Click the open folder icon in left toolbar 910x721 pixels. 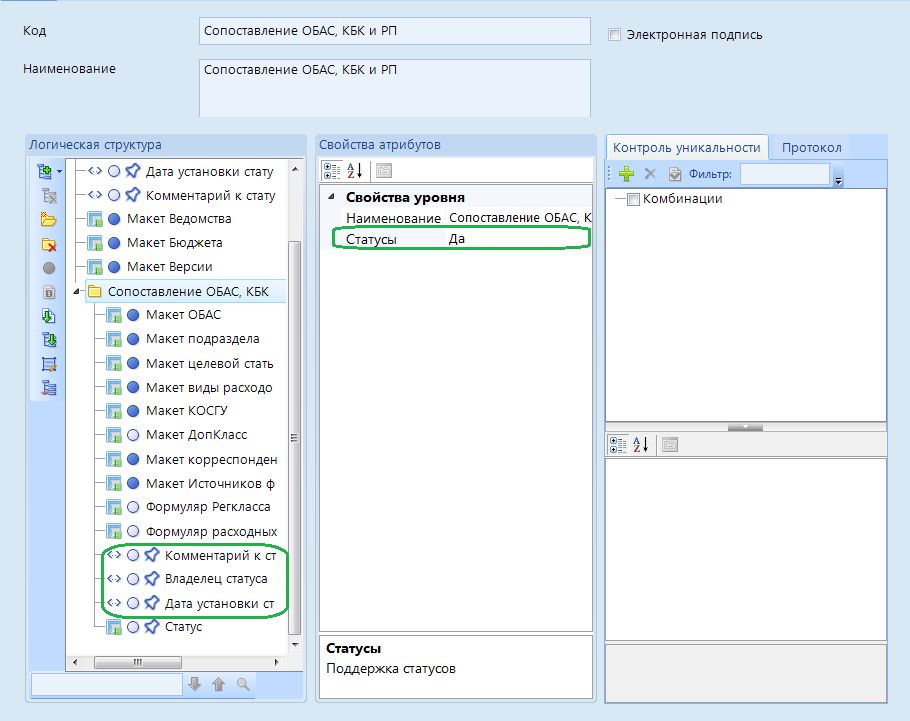49,220
